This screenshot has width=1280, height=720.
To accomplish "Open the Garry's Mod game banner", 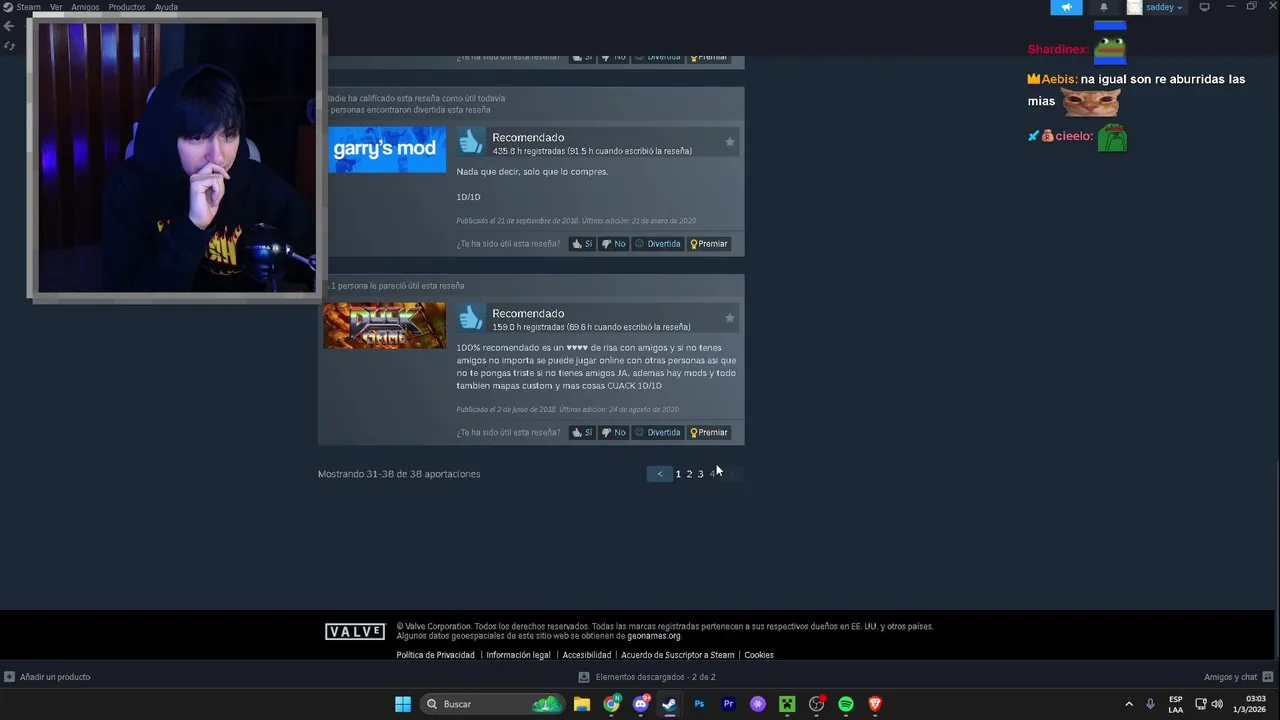I will (386, 149).
